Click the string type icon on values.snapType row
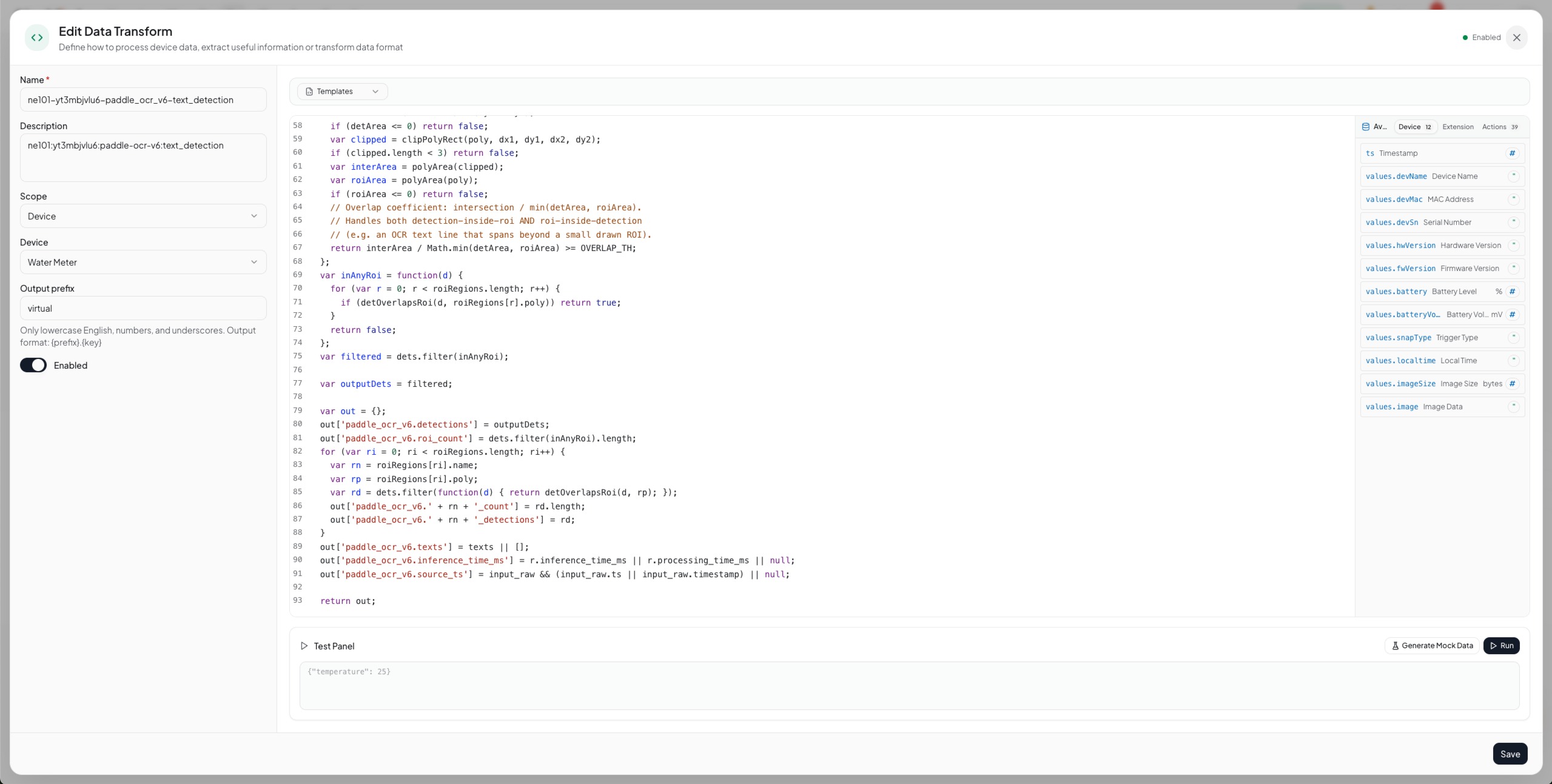Viewport: 1552px width, 784px height. 1514,338
